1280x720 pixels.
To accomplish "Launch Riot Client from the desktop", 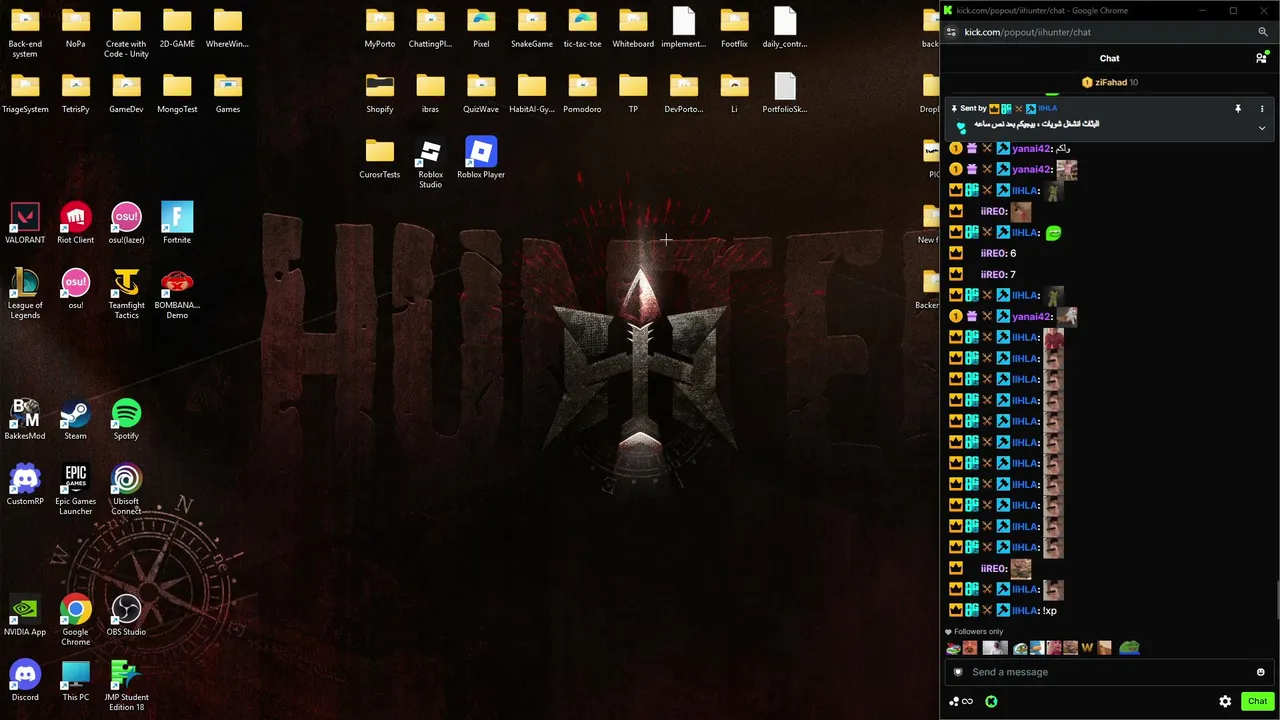I will tap(76, 224).
